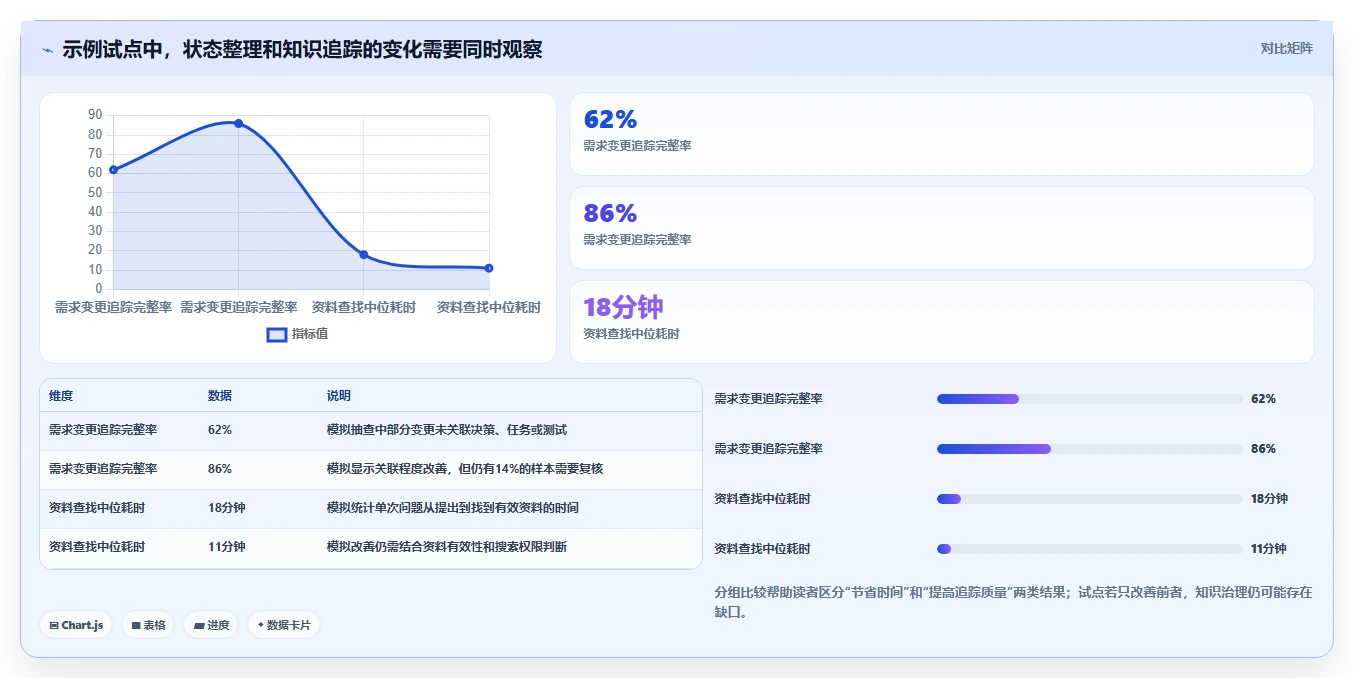This screenshot has width=1354, height=678.
Task: Click the last chart data point at 11
Action: pos(489,268)
